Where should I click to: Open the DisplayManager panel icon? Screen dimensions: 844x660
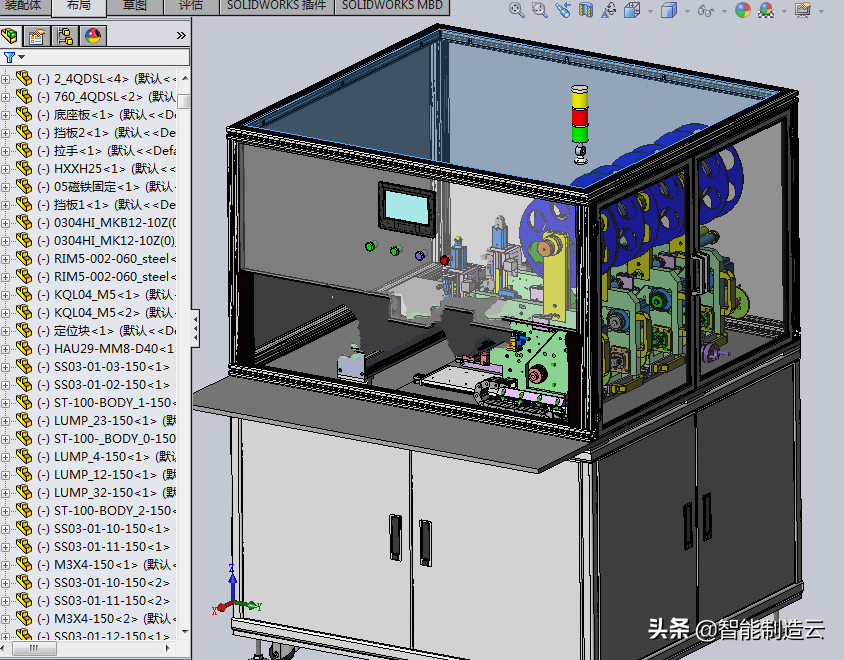tap(92, 36)
